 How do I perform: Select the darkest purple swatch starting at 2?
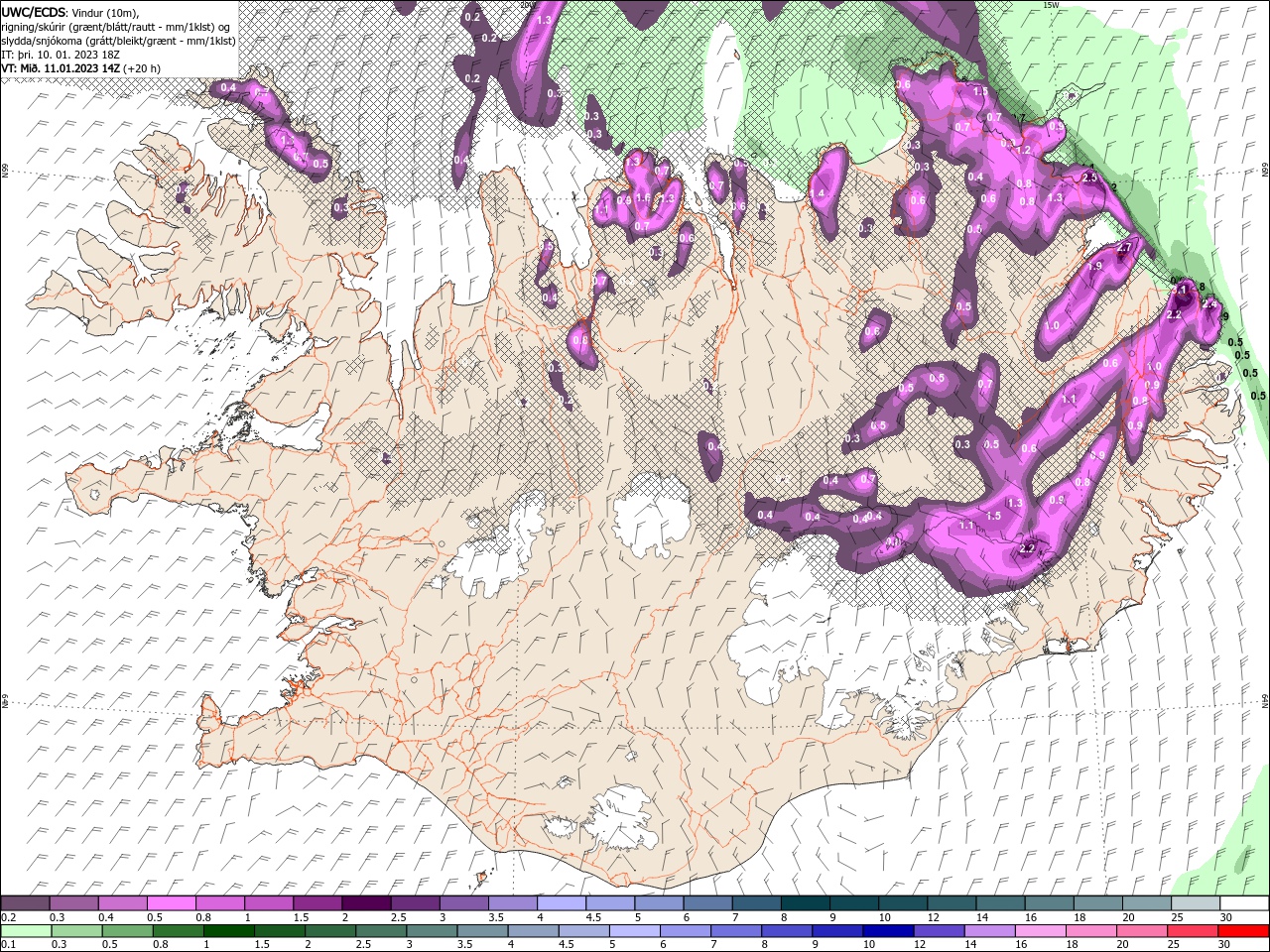(x=365, y=903)
